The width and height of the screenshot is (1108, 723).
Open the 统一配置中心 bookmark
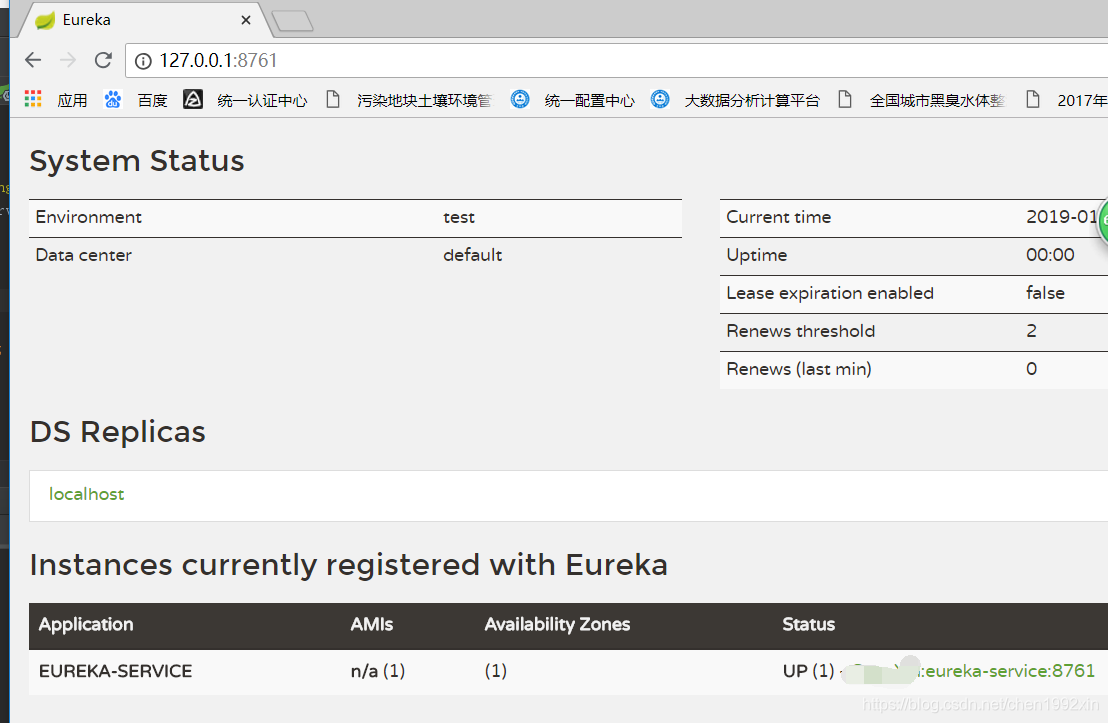(x=574, y=100)
